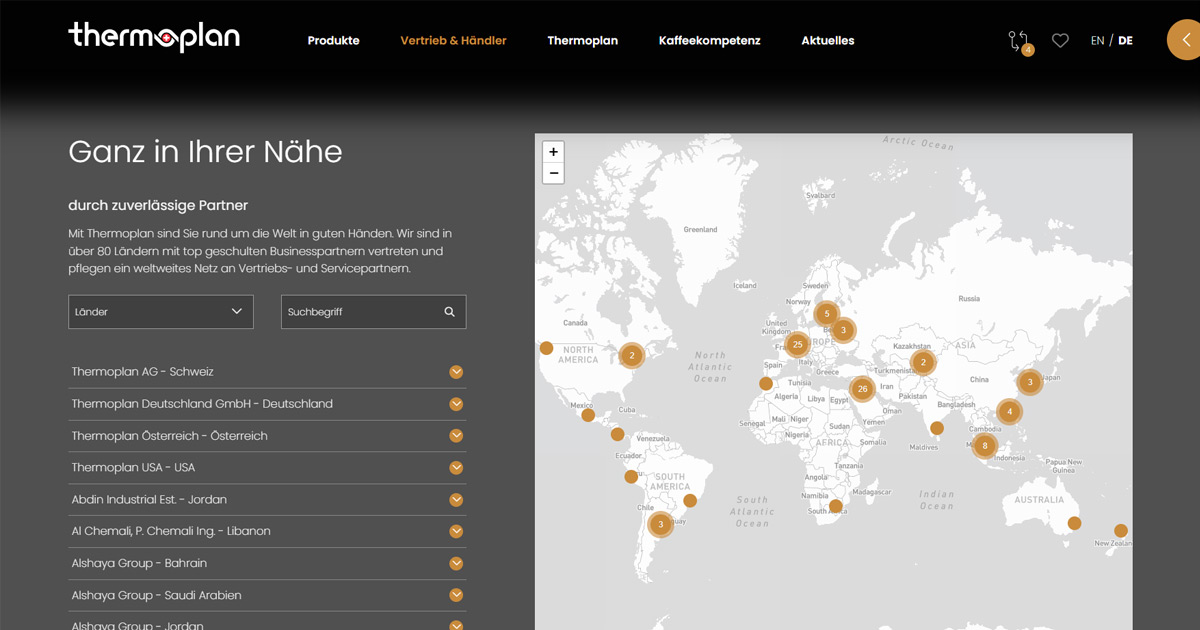Image resolution: width=1200 pixels, height=630 pixels.
Task: Expand Thermoplan Österreich entry
Action: [457, 436]
